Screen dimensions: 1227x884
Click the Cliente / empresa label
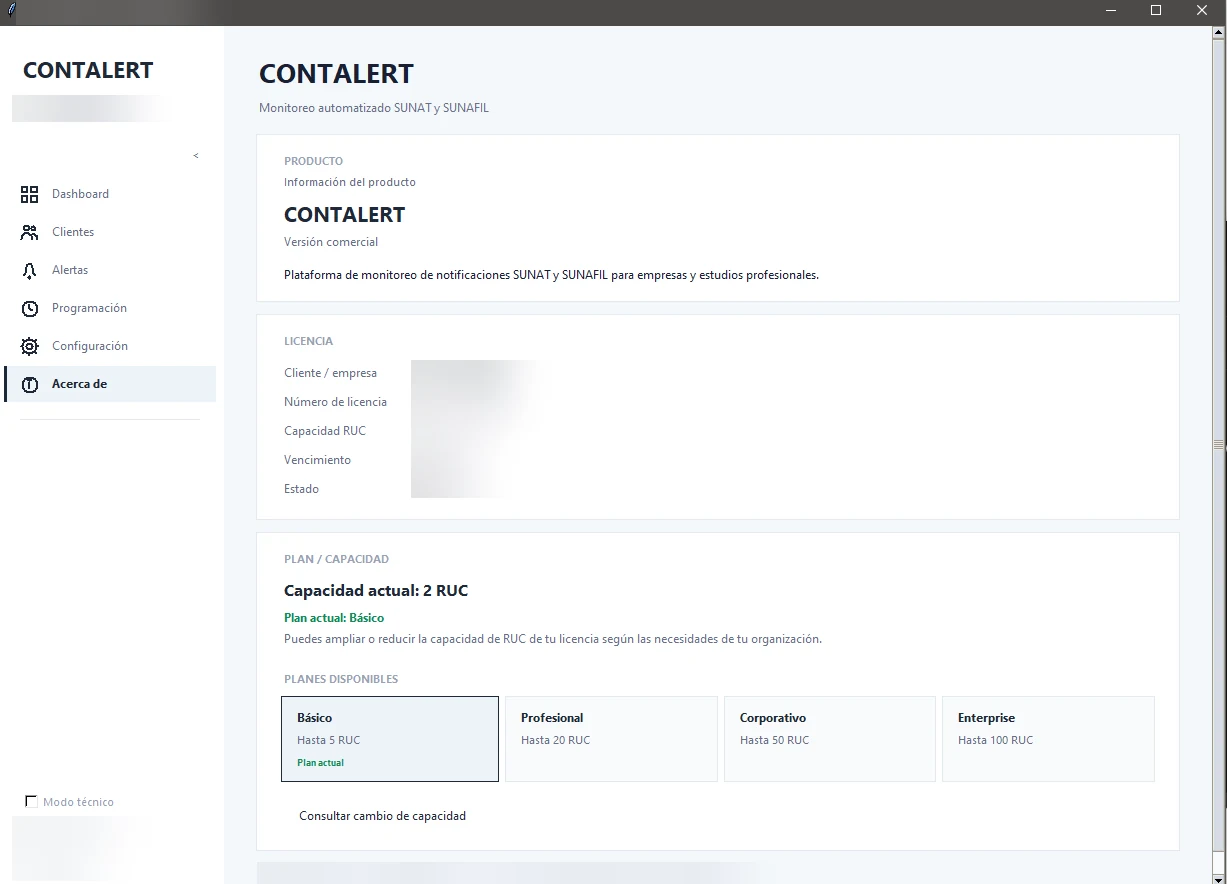tap(330, 373)
